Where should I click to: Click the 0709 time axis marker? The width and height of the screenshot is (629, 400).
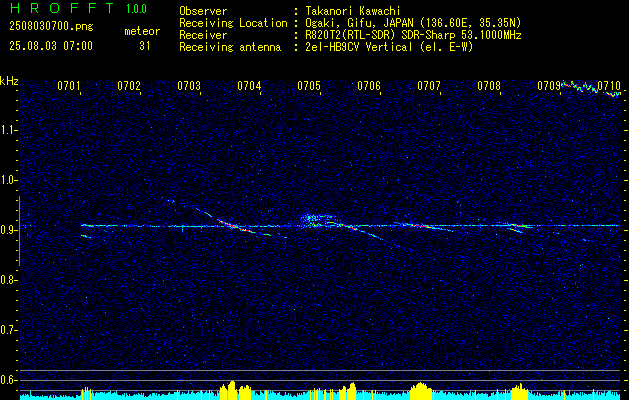tap(549, 85)
